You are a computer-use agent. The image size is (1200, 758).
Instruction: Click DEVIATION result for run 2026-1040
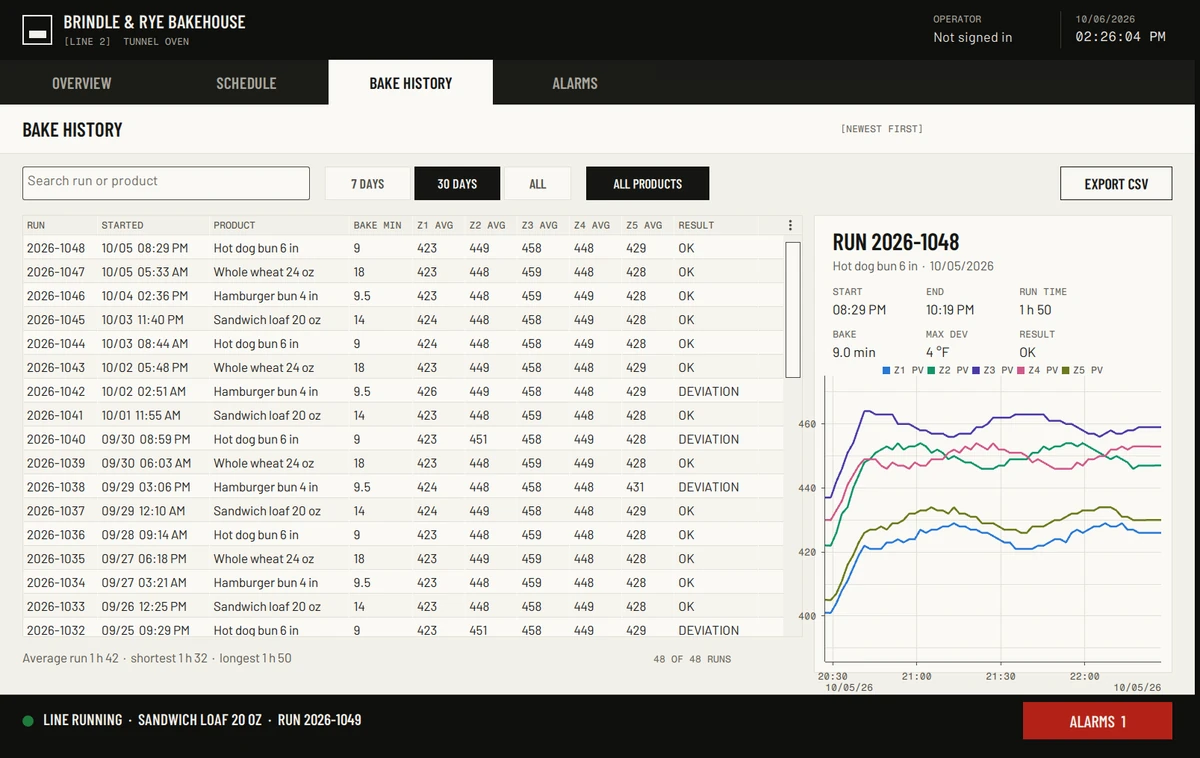pos(708,439)
